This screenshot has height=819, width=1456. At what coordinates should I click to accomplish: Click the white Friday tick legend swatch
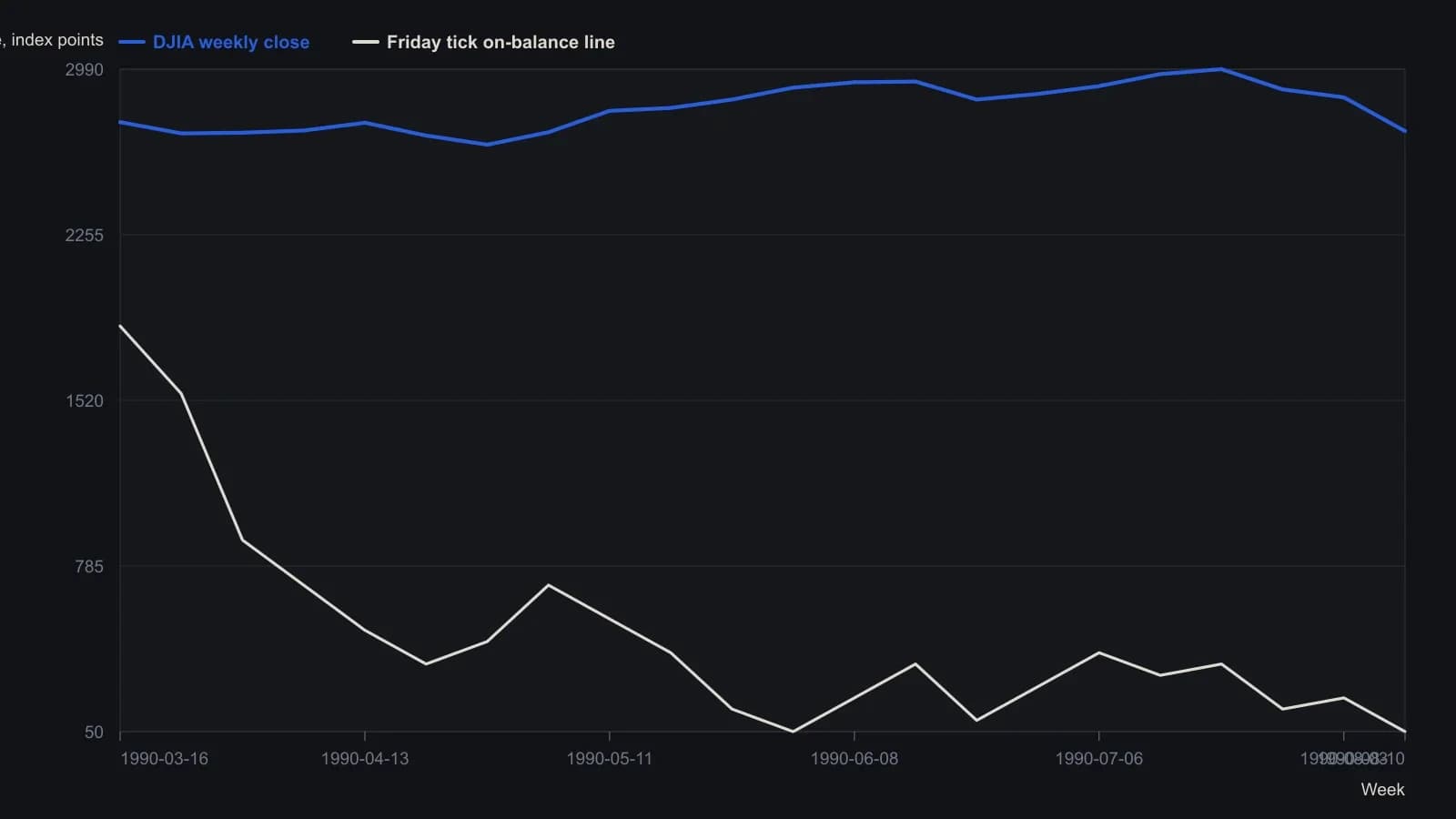click(366, 42)
